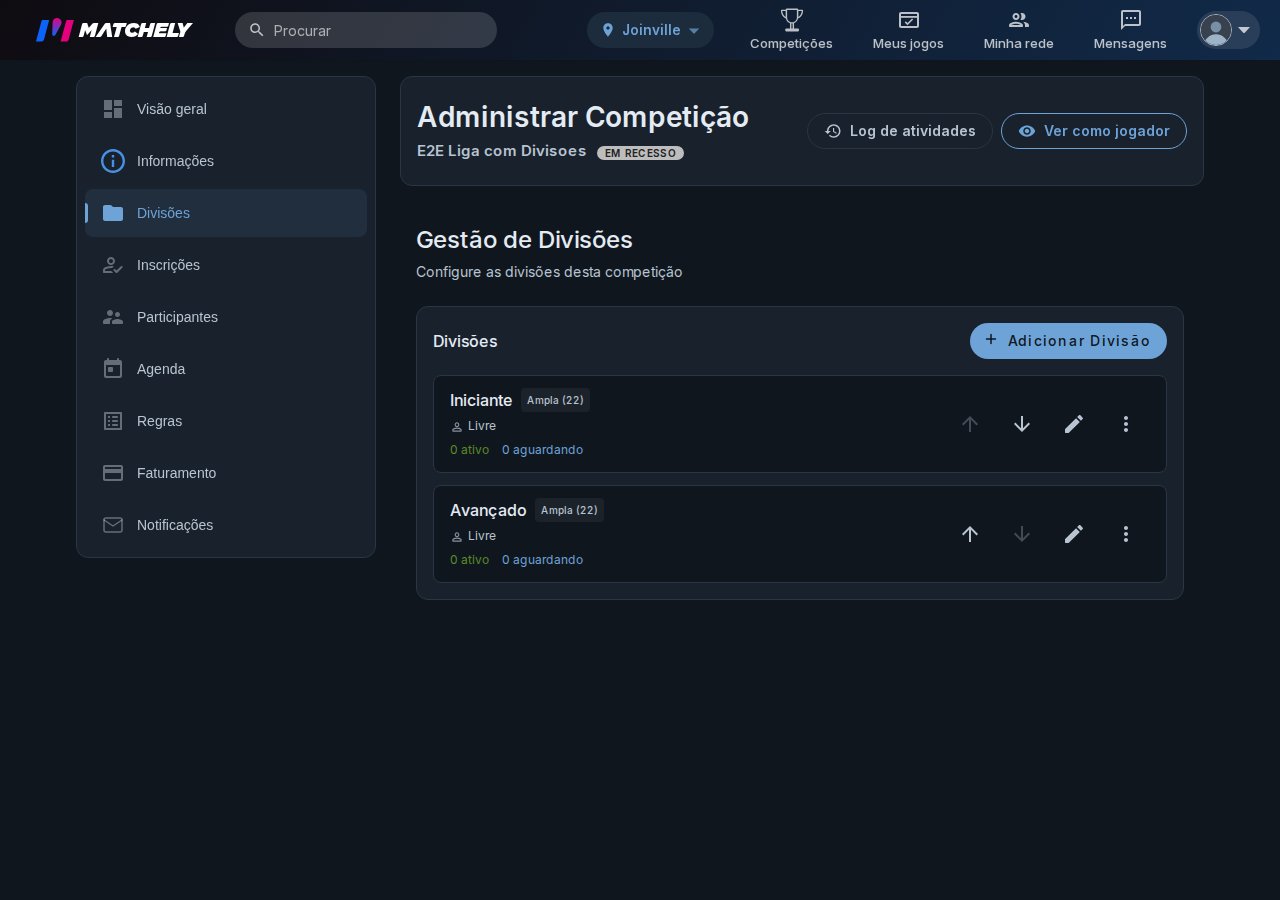1280x900 pixels.
Task: Click Livre label under Avançado
Action: [482, 536]
